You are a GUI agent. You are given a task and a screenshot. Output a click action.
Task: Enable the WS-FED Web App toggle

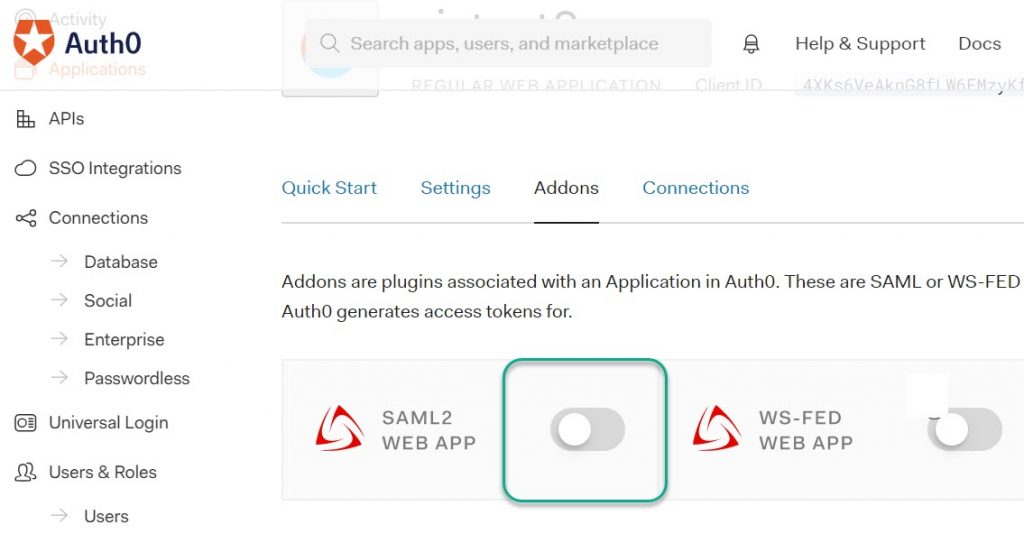964,429
